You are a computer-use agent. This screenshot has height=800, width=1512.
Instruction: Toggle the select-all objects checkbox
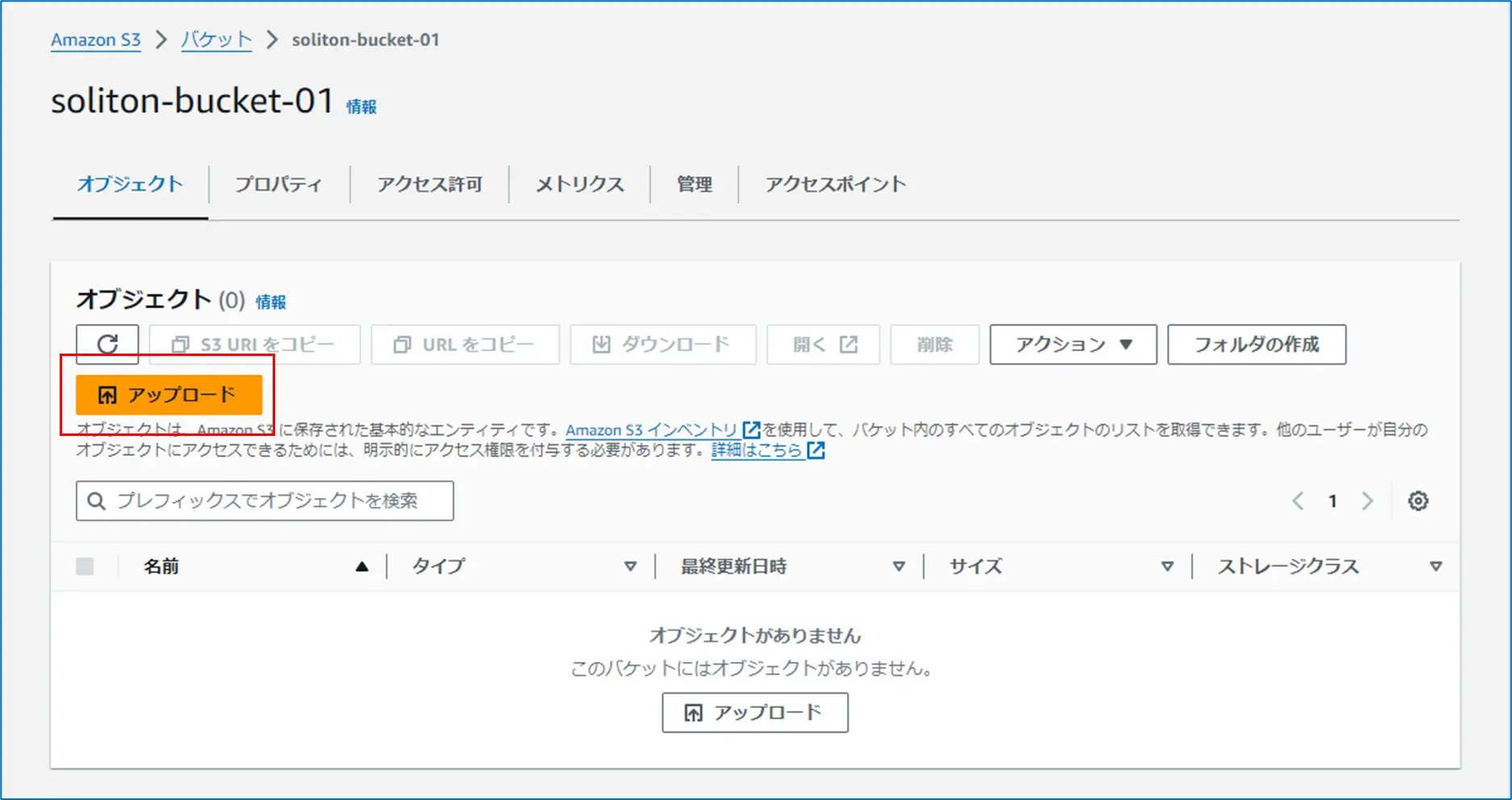point(85,567)
